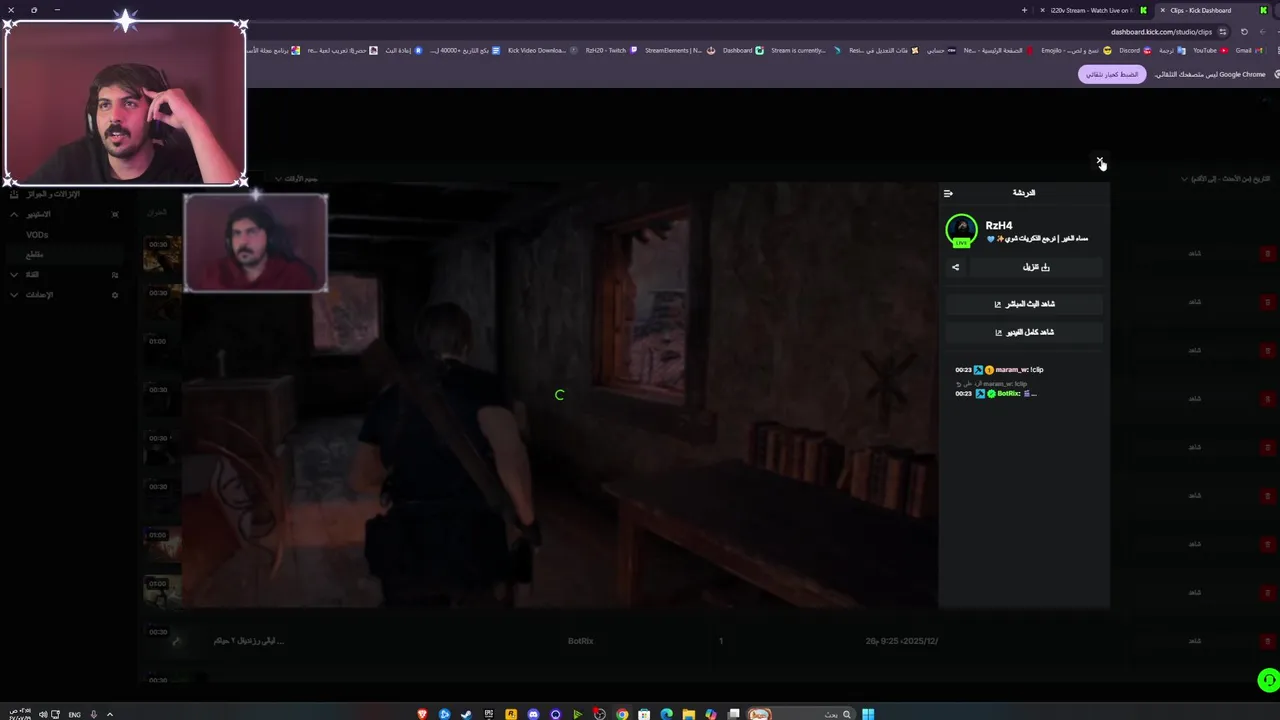Click BotRix creator cell in bottom clip row
The height and width of the screenshot is (720, 1280).
(x=580, y=641)
